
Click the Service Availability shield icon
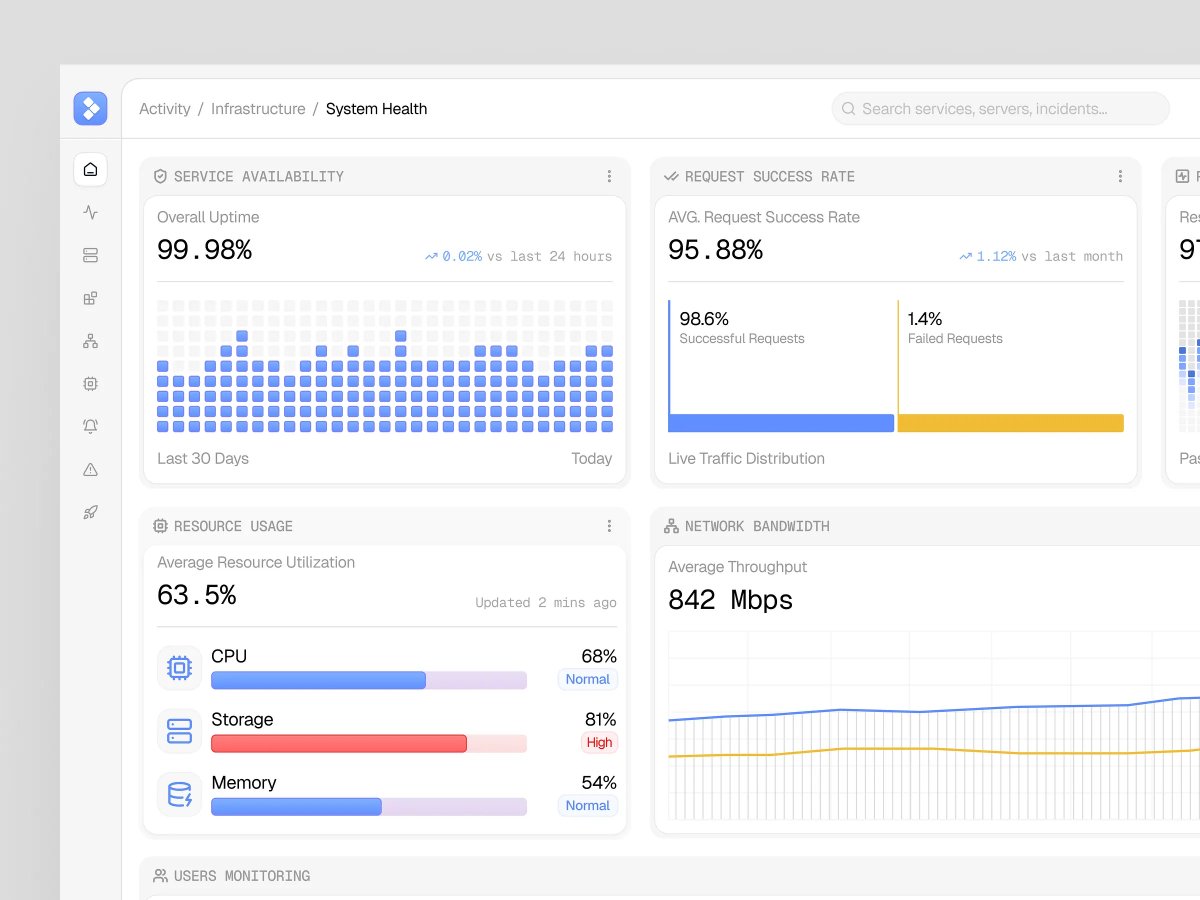pyautogui.click(x=160, y=176)
